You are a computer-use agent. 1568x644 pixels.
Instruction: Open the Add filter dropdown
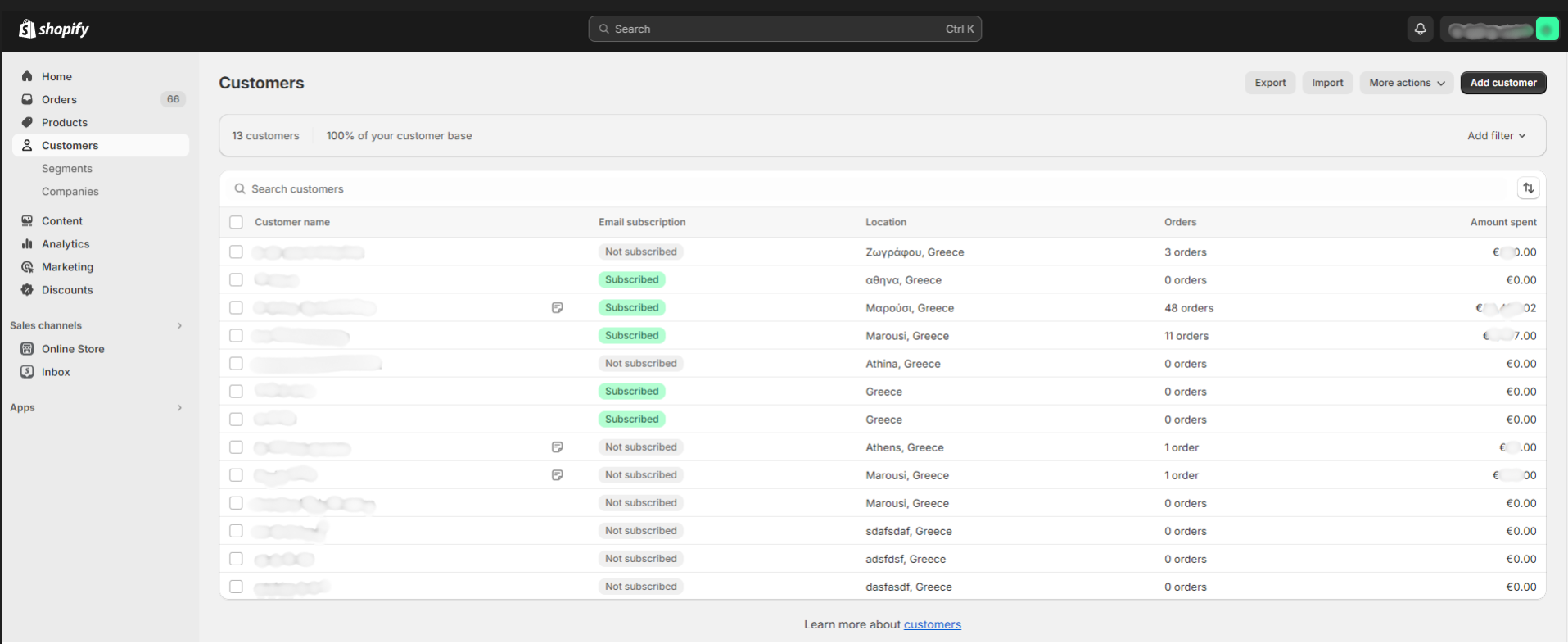pos(1496,135)
